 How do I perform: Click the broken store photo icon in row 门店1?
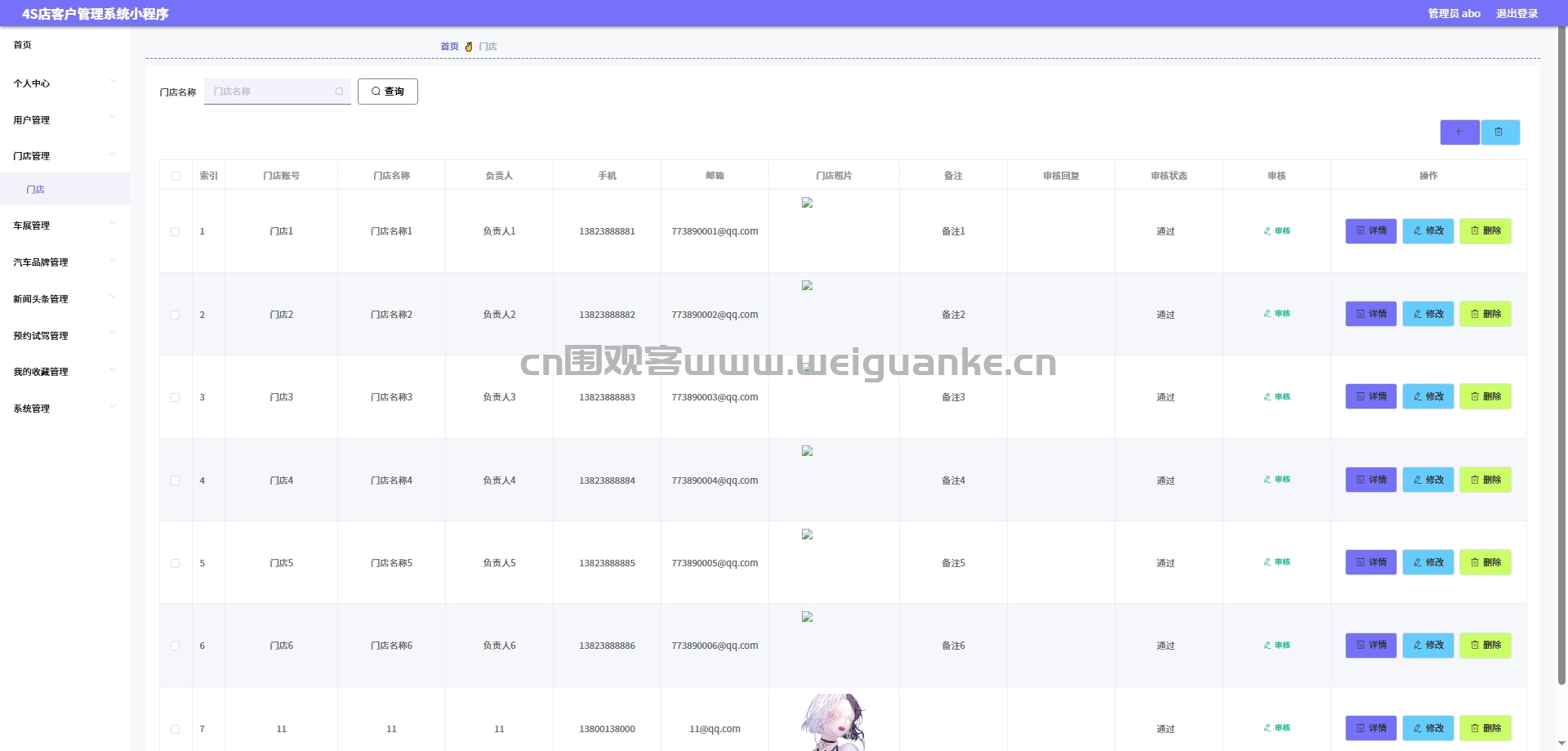tap(807, 203)
